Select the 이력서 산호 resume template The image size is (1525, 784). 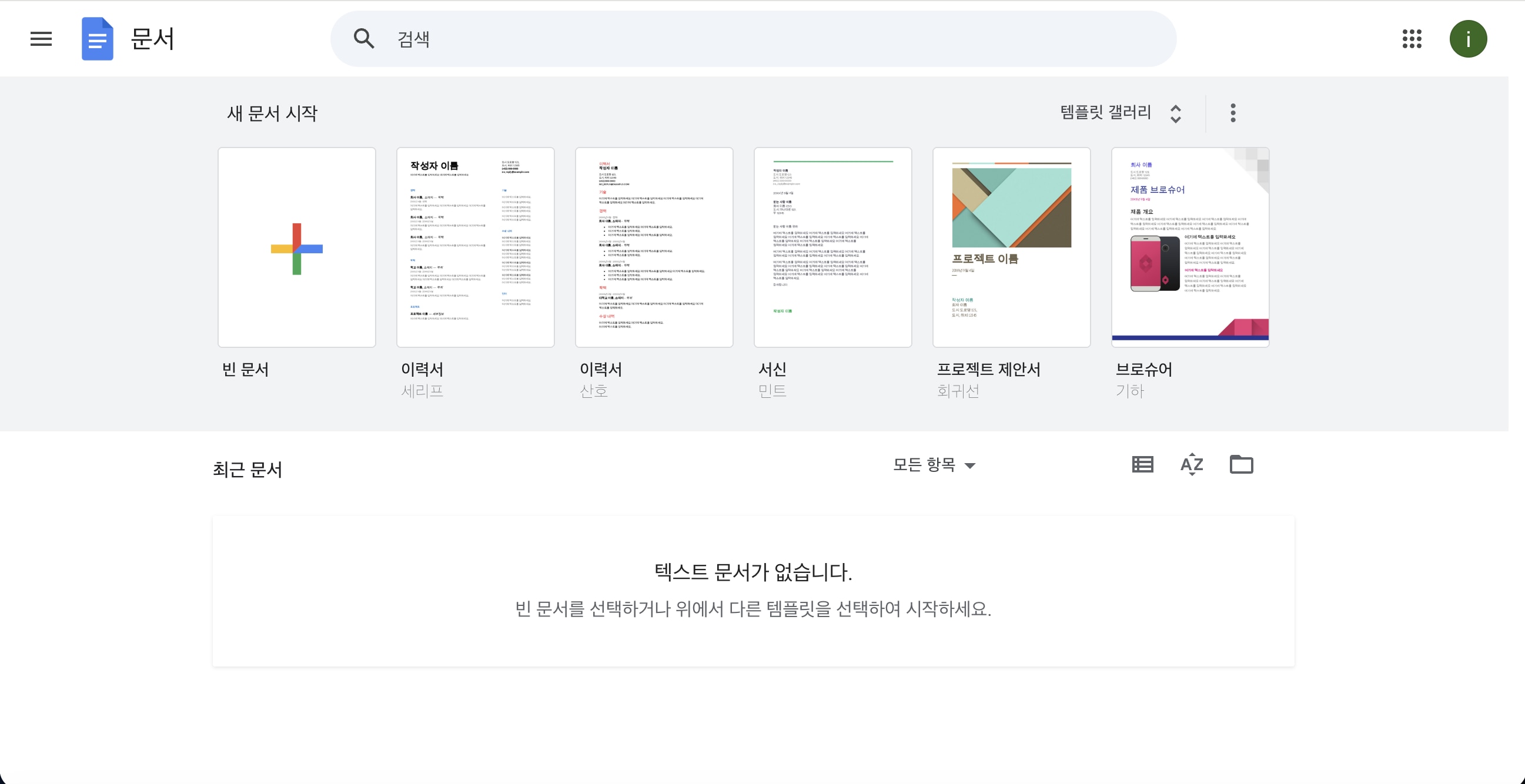[654, 247]
